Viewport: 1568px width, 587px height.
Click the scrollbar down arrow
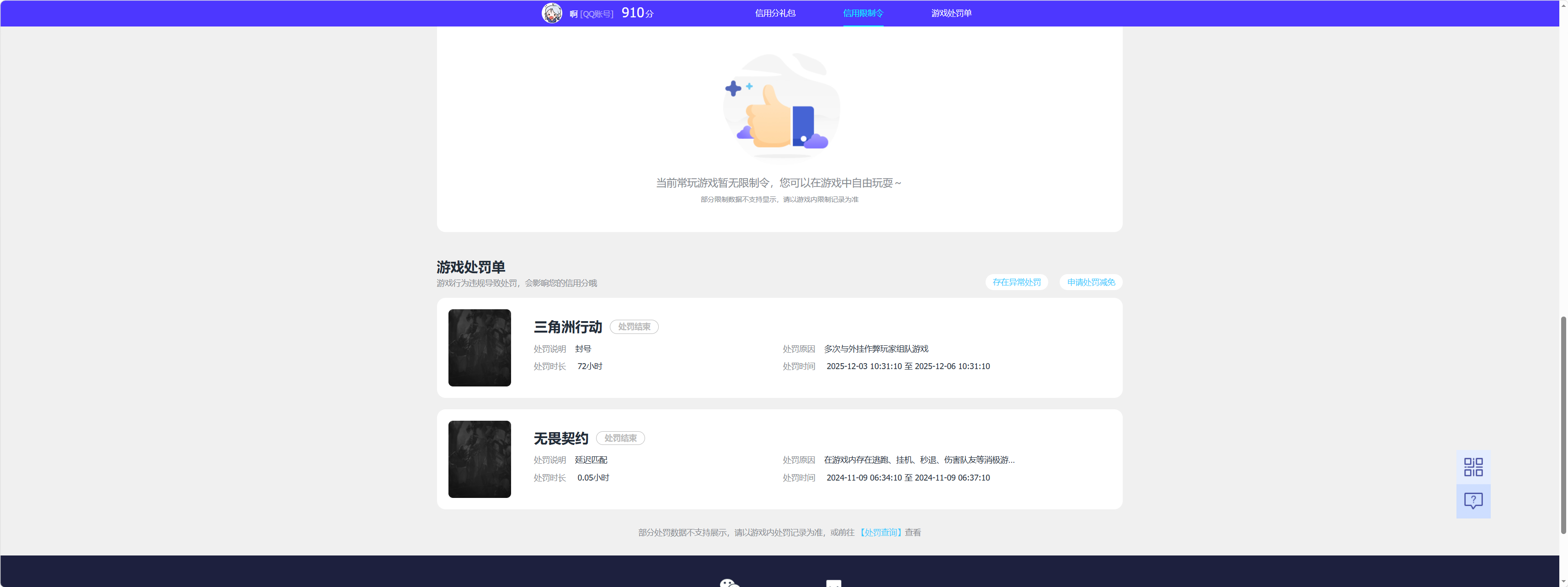click(x=1563, y=582)
